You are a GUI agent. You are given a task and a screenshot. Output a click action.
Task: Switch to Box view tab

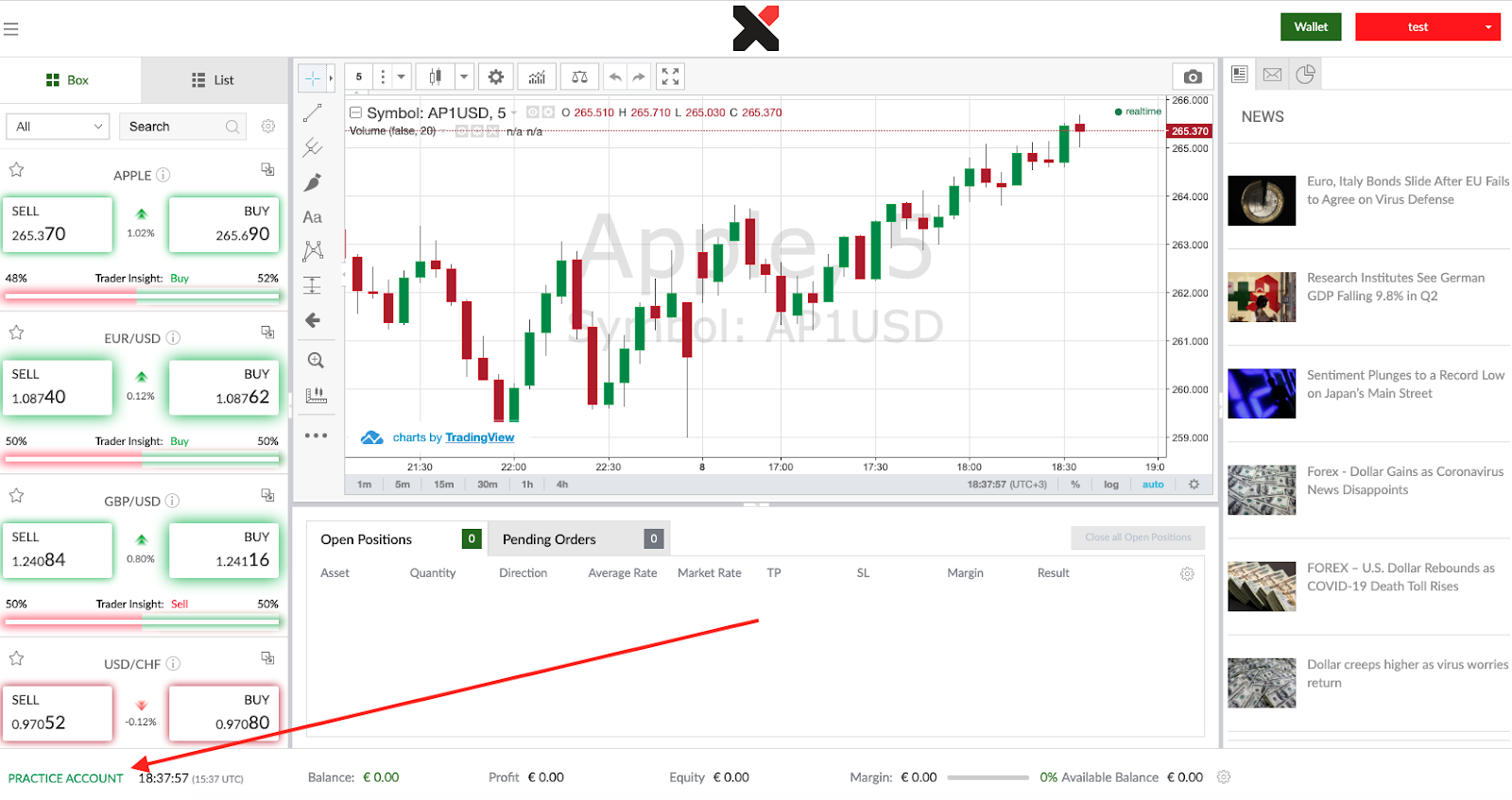point(70,80)
